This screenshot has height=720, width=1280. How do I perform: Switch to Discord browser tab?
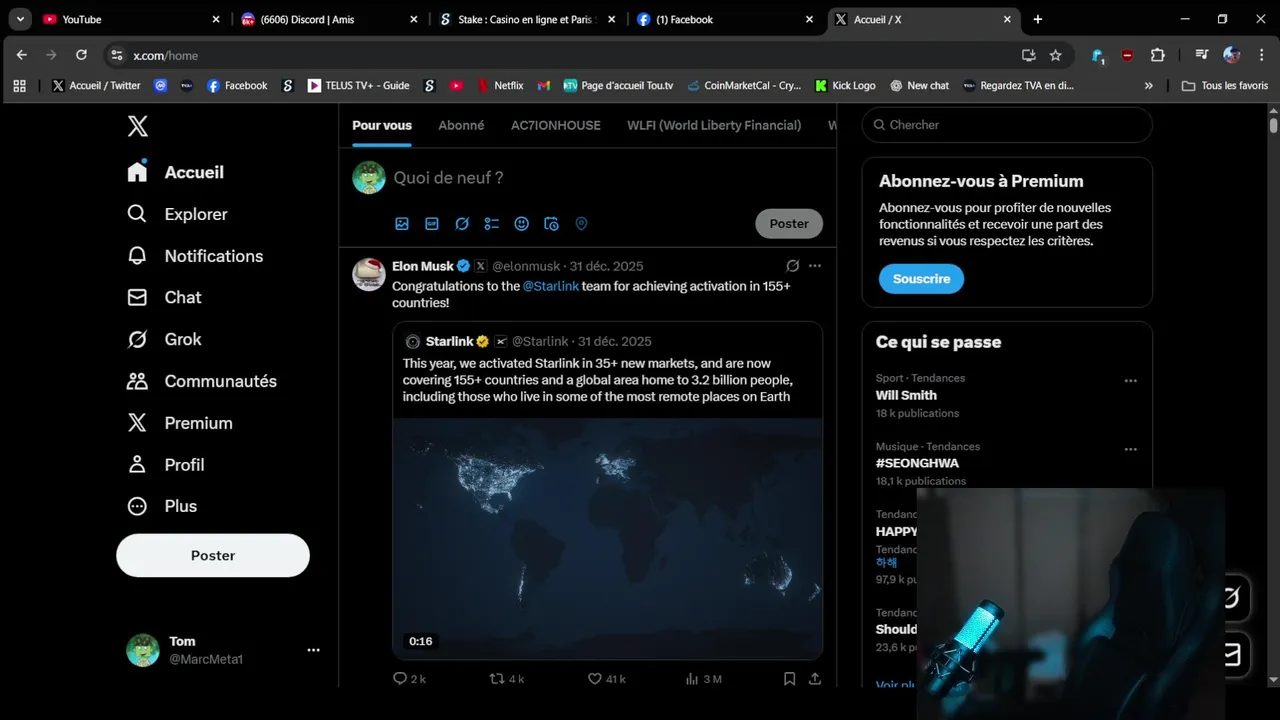pos(330,19)
